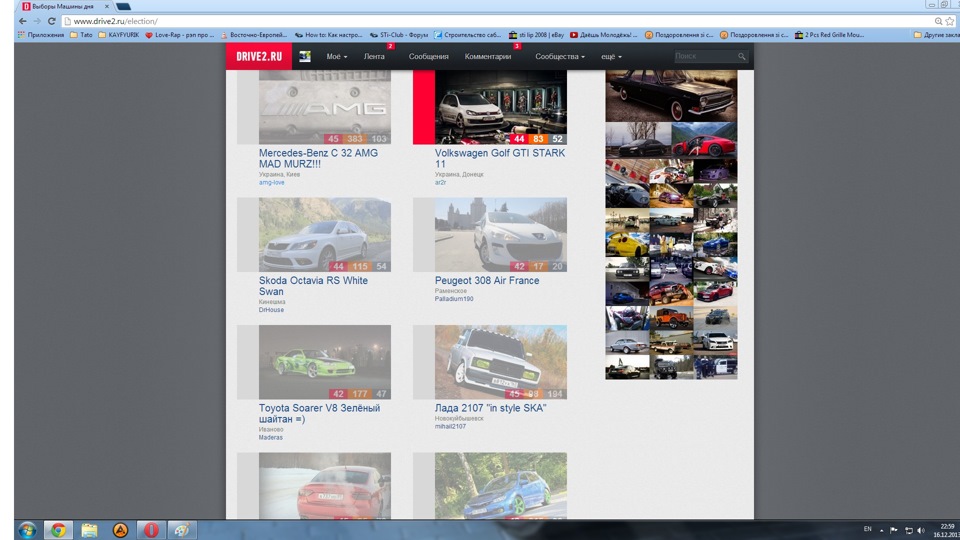Open the red sedan thumbnail at bottom

click(x=324, y=486)
